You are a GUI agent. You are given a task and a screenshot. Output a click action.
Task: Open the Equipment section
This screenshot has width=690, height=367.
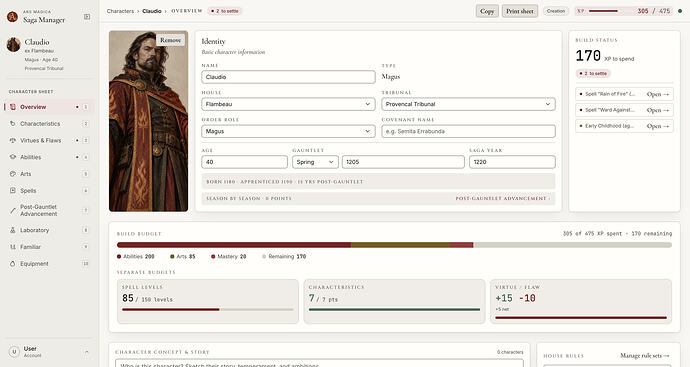(49, 264)
